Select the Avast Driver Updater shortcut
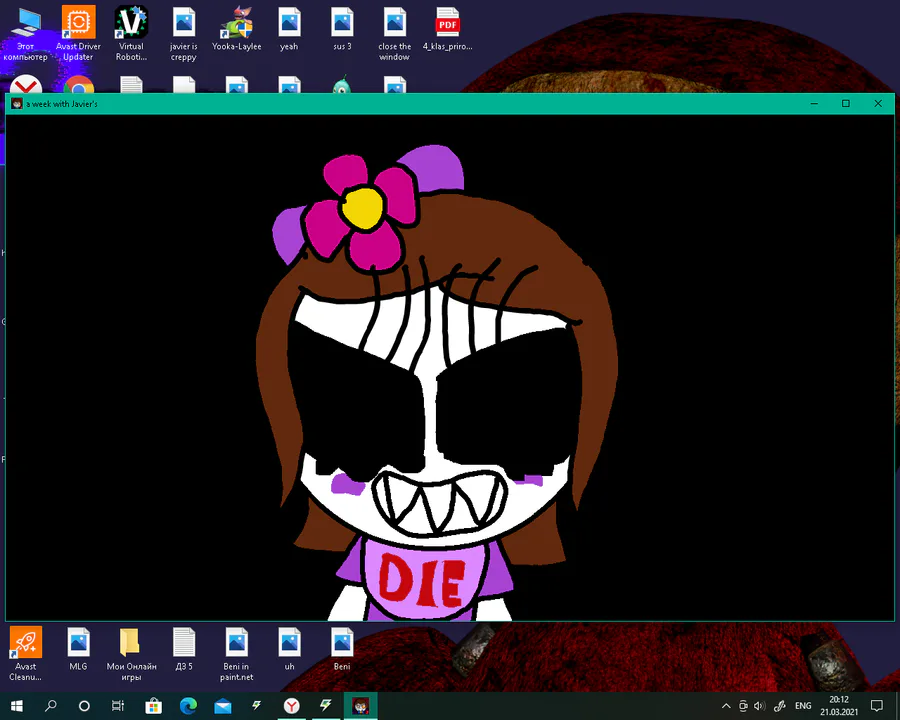 coord(78,33)
